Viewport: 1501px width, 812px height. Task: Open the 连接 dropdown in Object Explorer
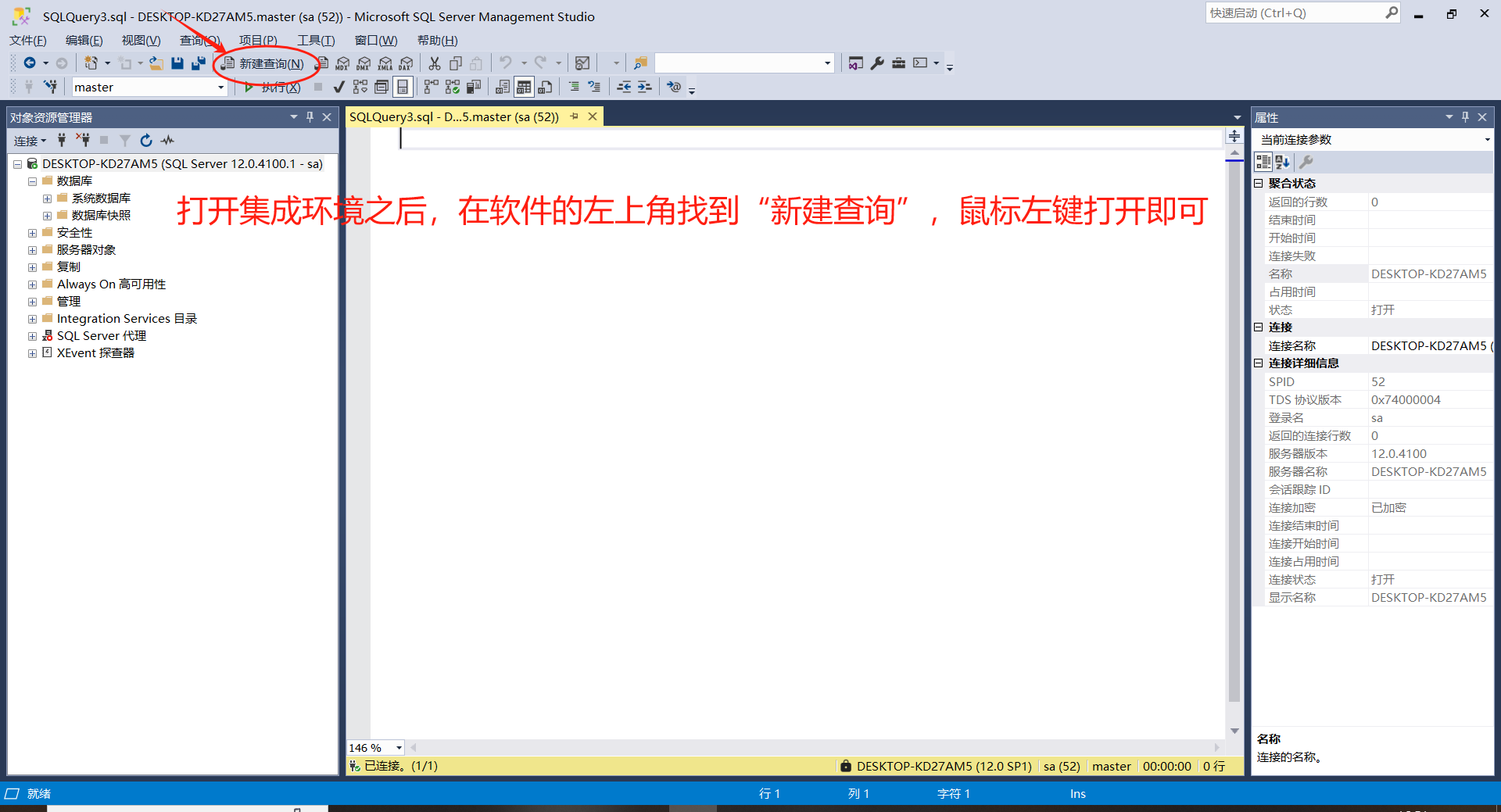[30, 141]
